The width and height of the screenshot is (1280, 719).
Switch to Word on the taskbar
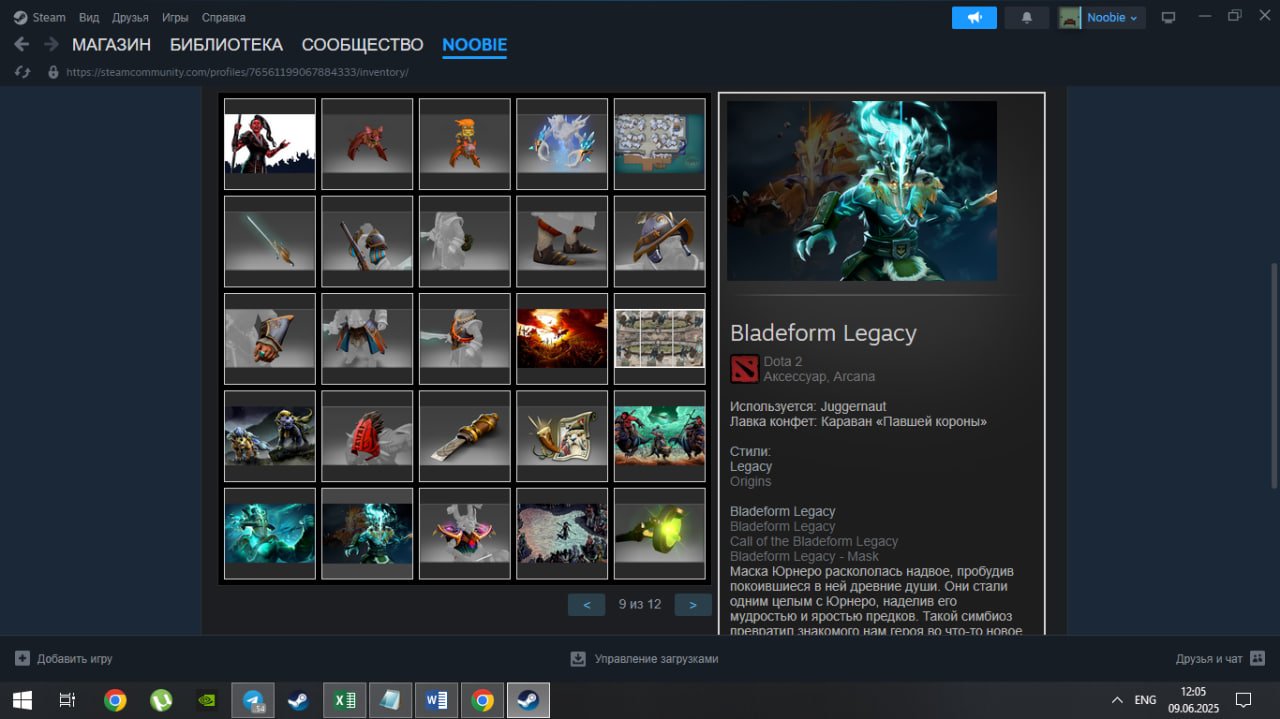tap(437, 700)
